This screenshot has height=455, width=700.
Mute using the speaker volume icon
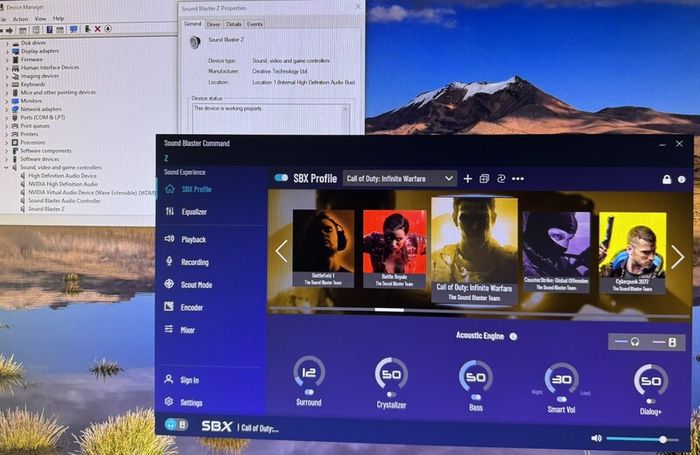point(596,438)
